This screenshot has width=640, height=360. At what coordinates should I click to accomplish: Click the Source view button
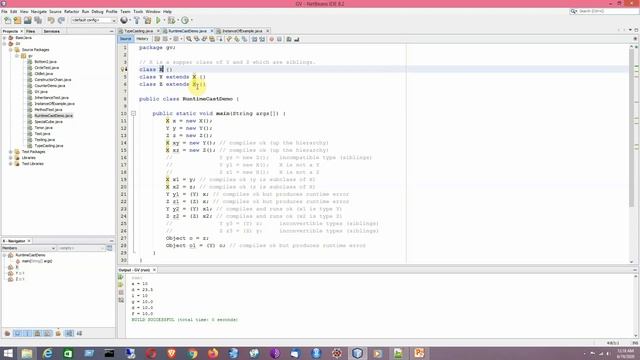coord(125,39)
